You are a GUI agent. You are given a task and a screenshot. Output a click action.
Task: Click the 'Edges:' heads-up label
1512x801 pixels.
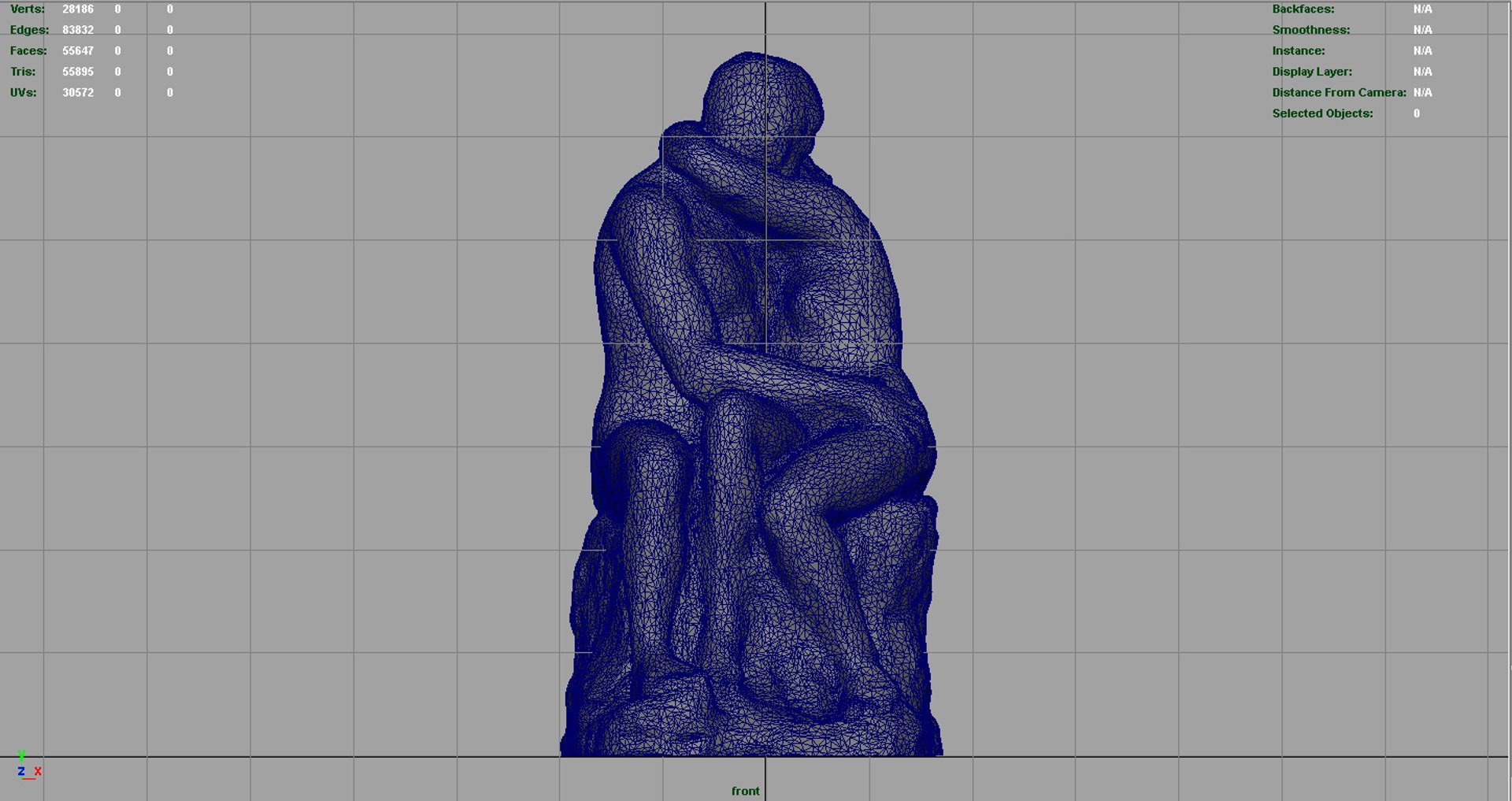29,30
